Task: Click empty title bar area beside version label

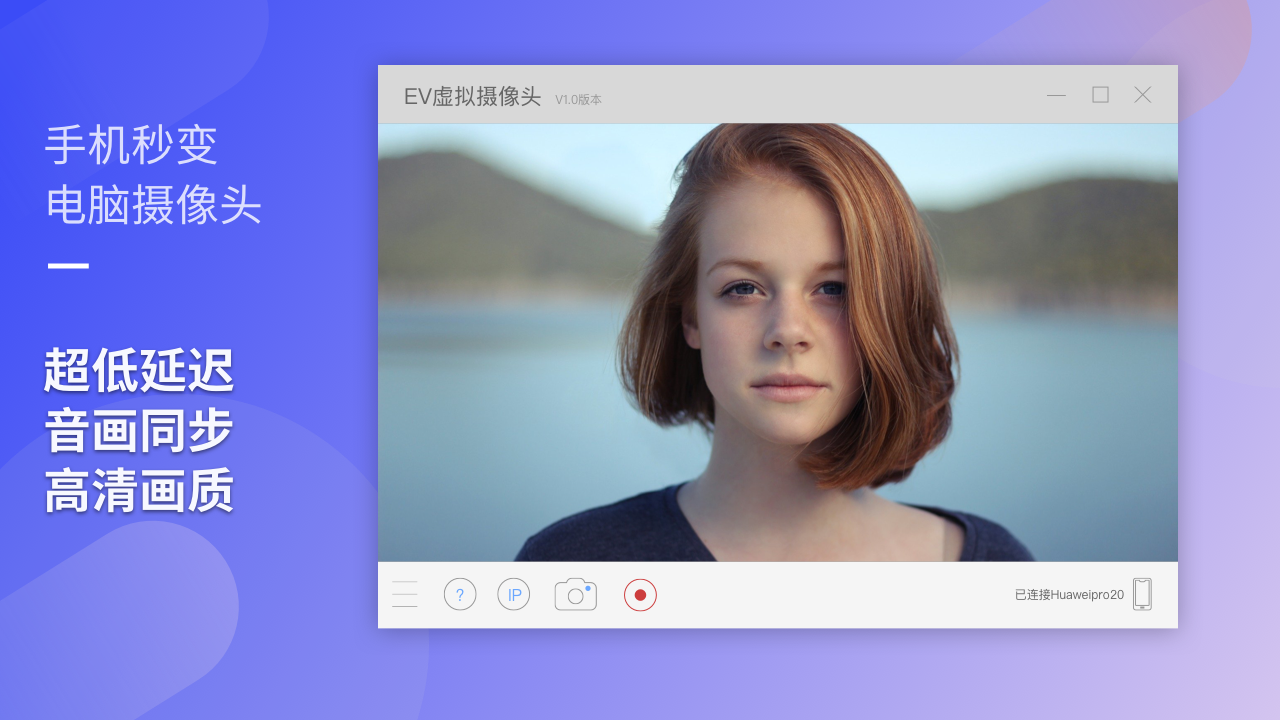Action: (x=820, y=95)
